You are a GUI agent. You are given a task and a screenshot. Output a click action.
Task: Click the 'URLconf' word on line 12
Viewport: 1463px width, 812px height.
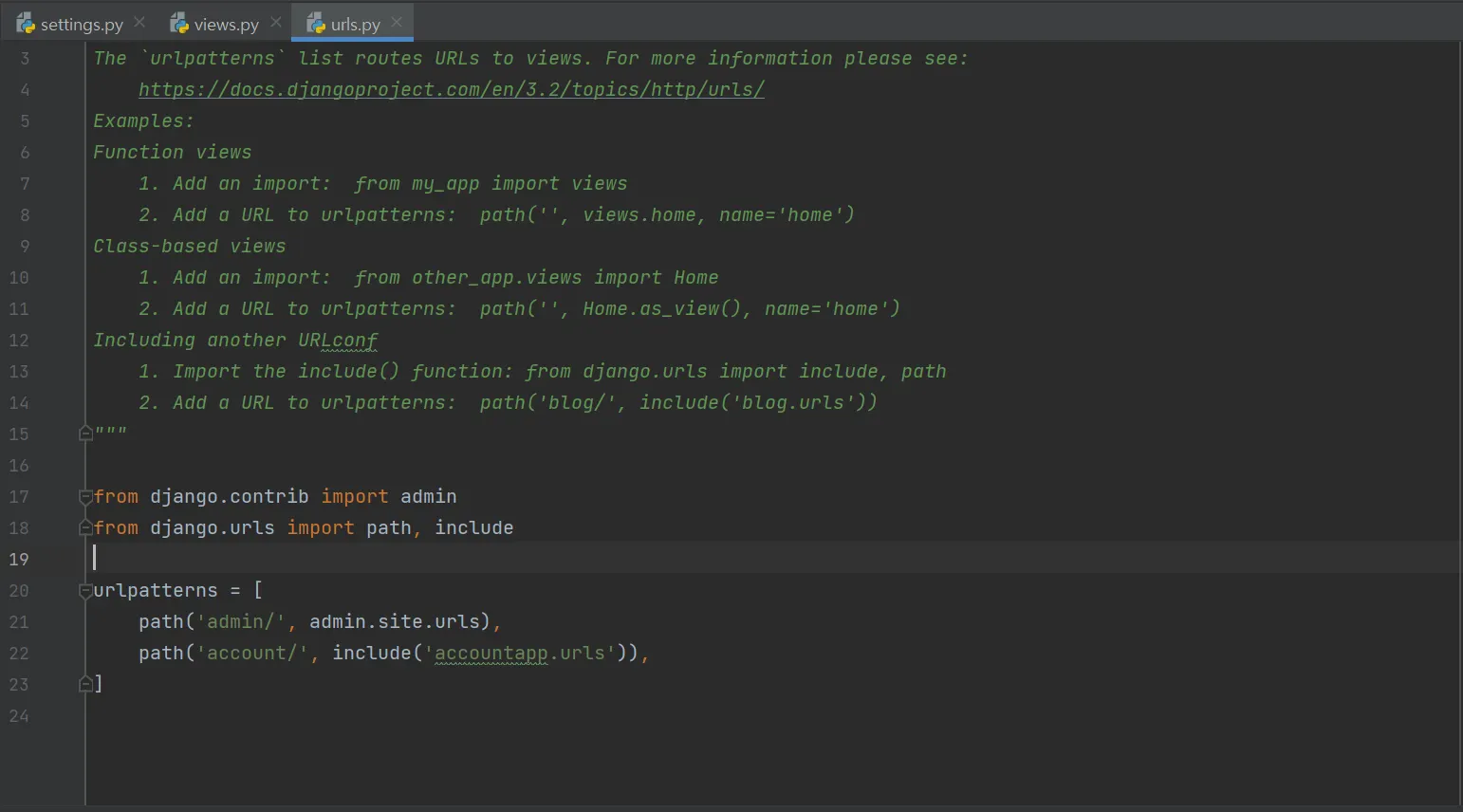pos(338,341)
